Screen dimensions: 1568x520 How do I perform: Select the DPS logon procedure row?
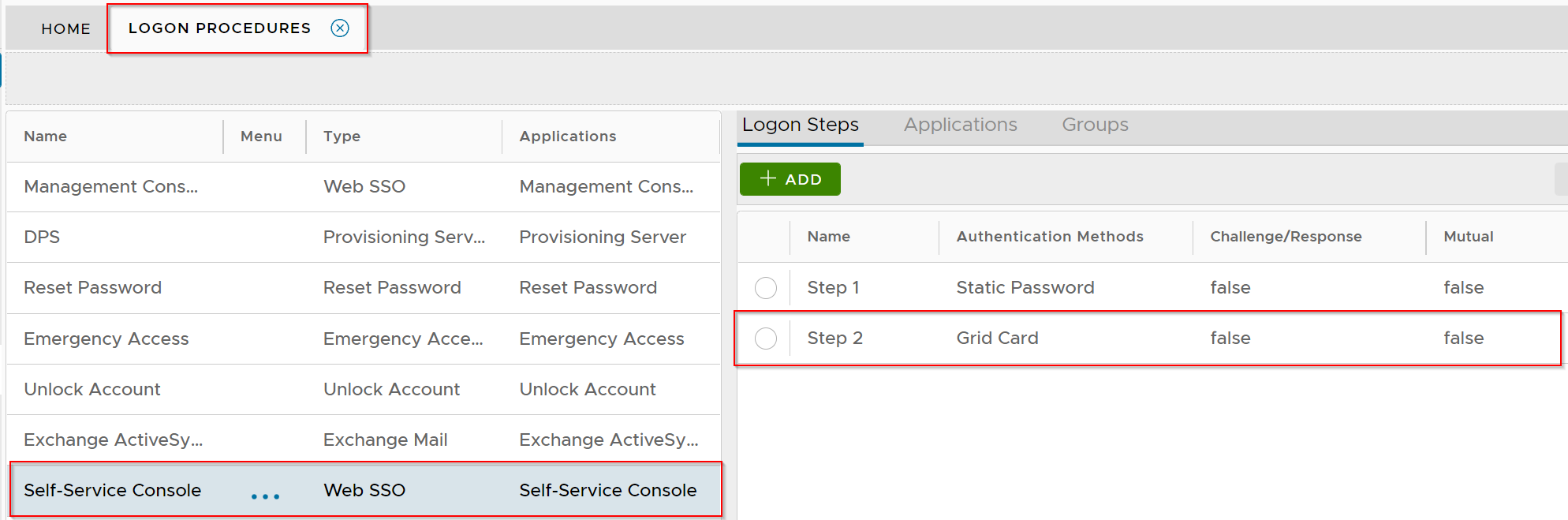[x=42, y=238]
